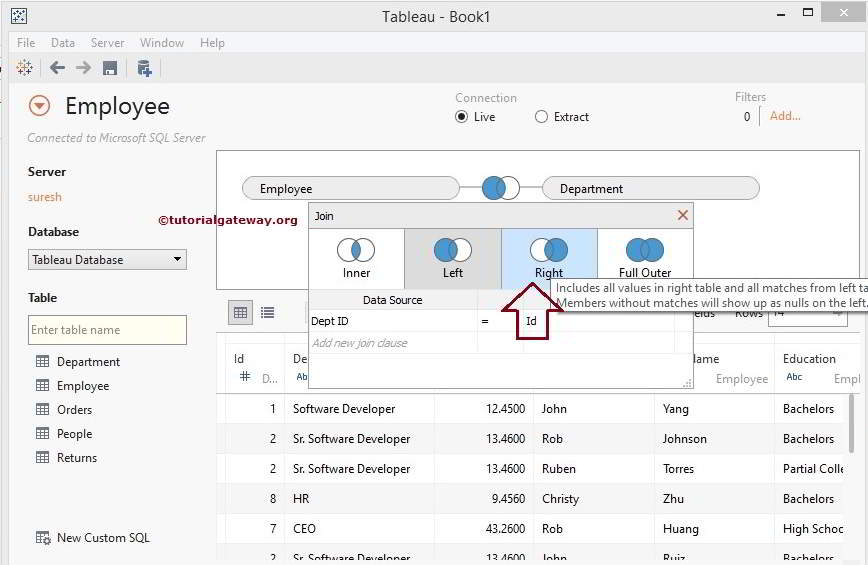Click the Education column Abc type icon
Viewport: 868px width, 565px height.
(794, 377)
